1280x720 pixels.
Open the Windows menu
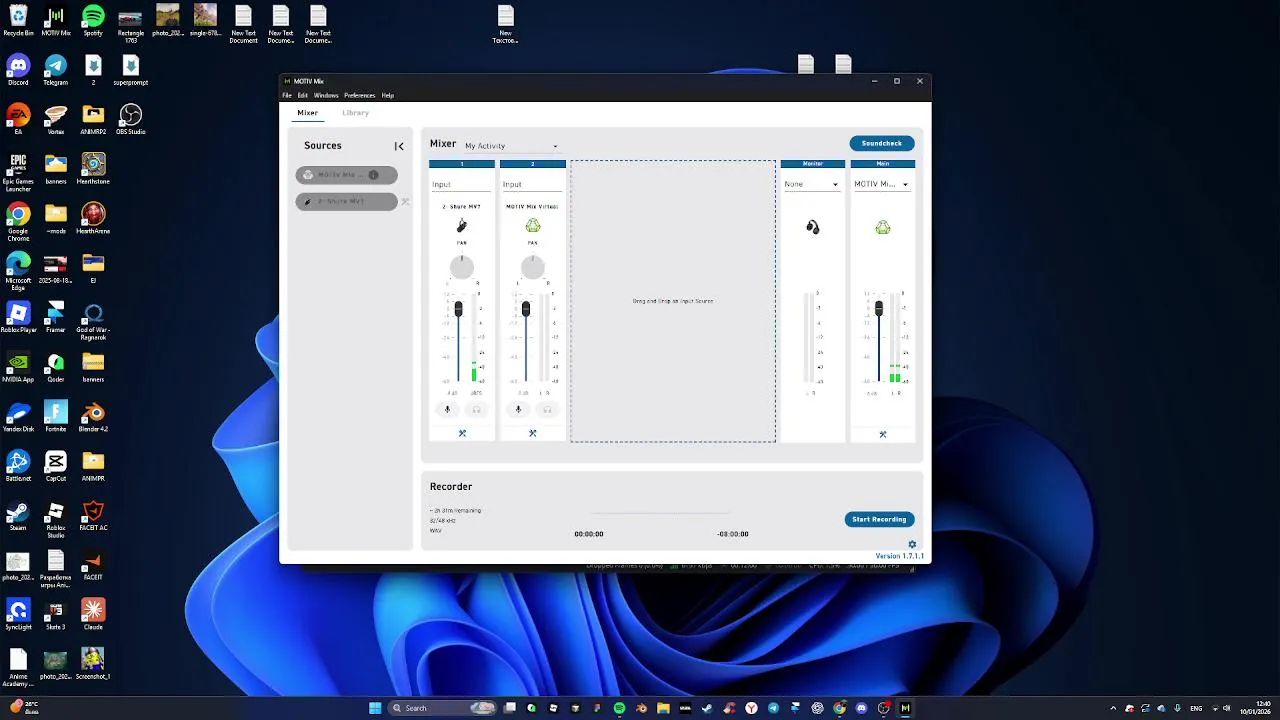point(326,95)
